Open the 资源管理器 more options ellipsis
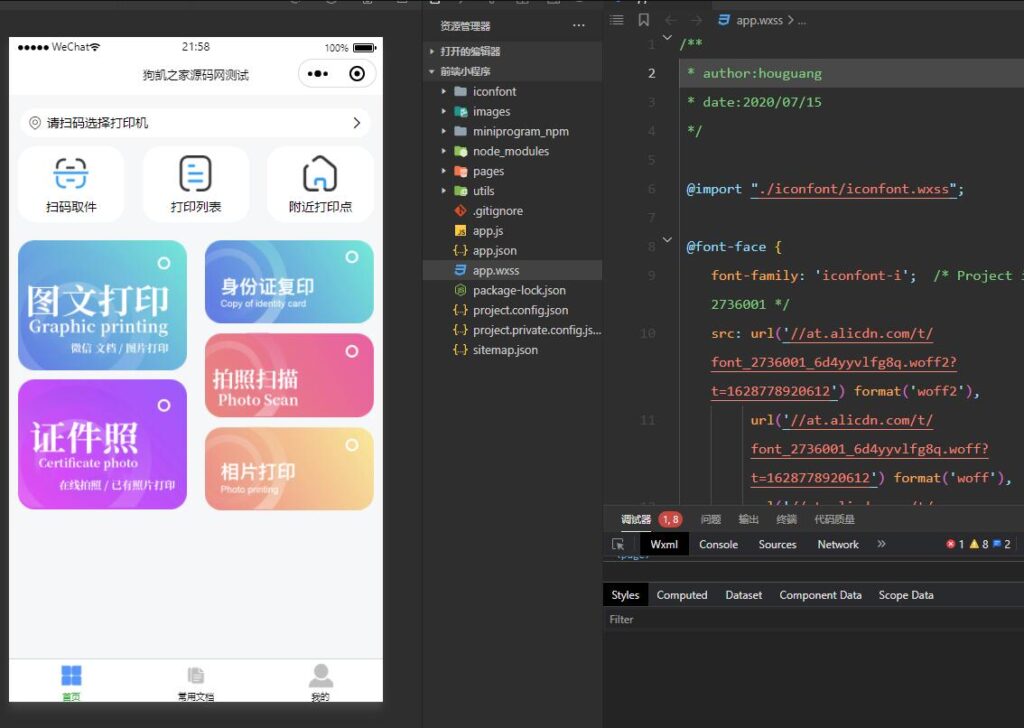 (x=578, y=25)
